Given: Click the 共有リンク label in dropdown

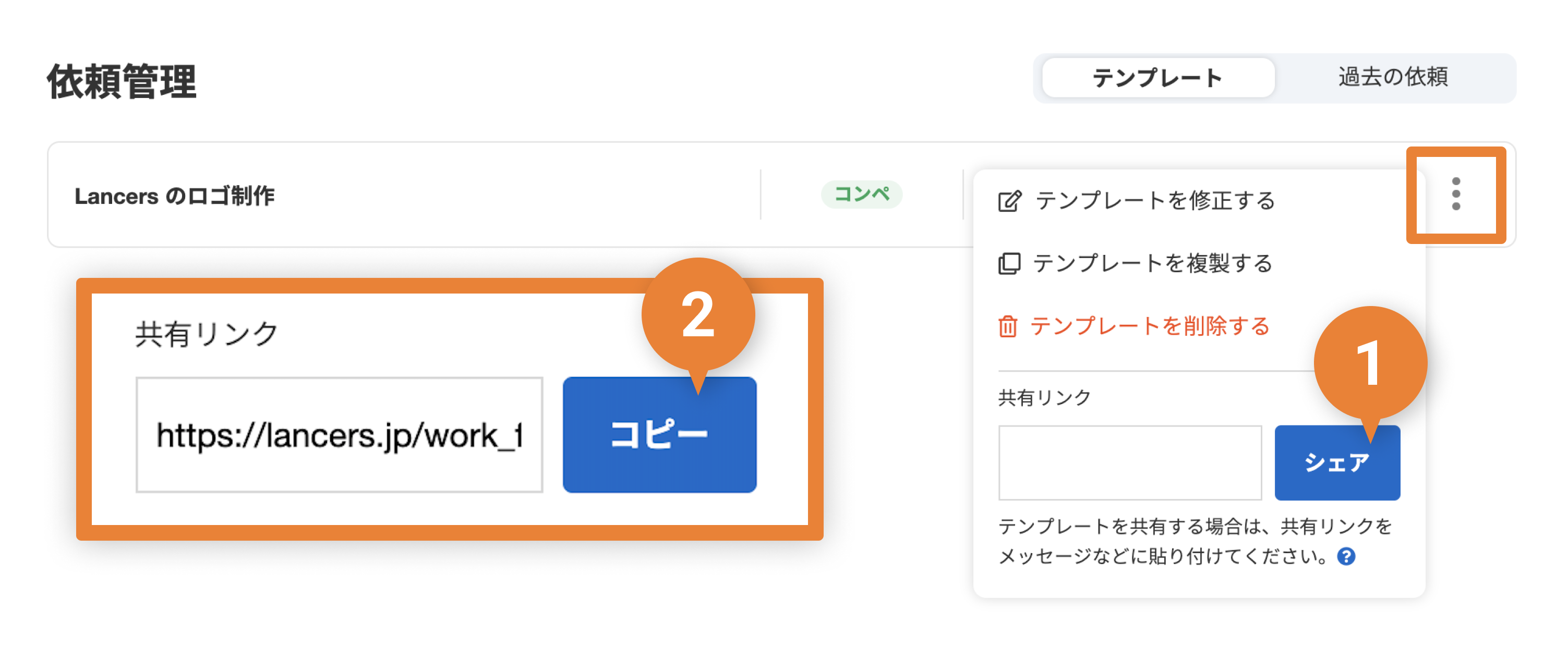Looking at the screenshot, I should [x=1044, y=397].
